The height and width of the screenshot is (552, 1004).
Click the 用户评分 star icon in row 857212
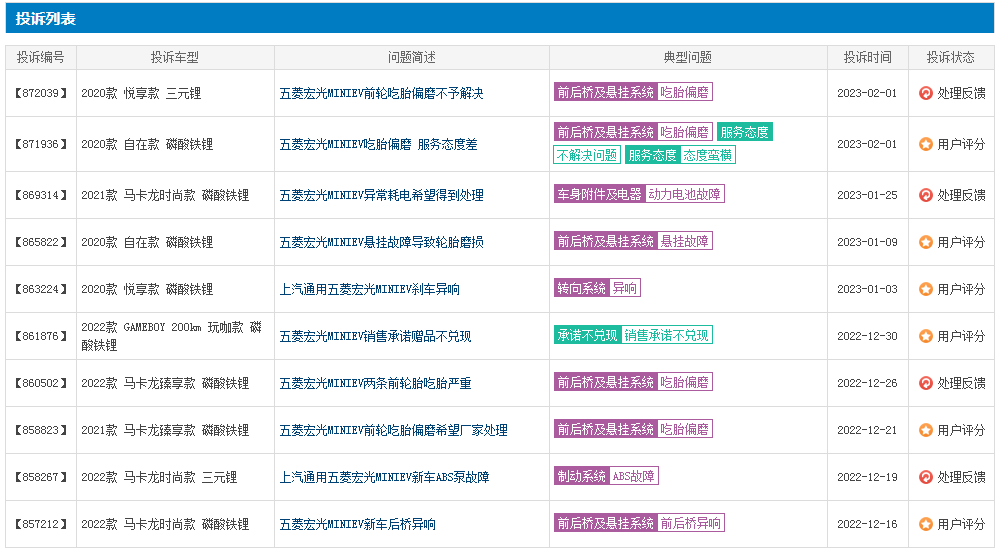click(x=925, y=524)
